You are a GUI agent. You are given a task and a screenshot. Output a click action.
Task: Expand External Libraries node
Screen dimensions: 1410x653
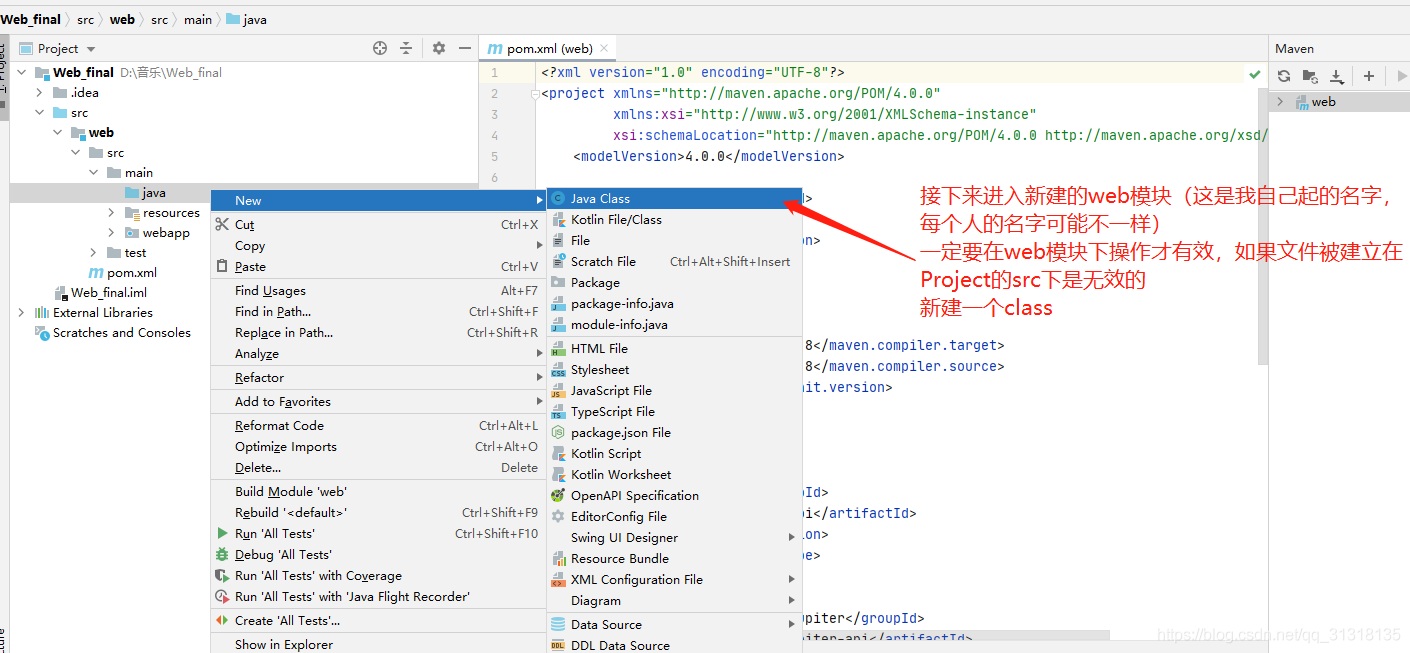point(22,312)
